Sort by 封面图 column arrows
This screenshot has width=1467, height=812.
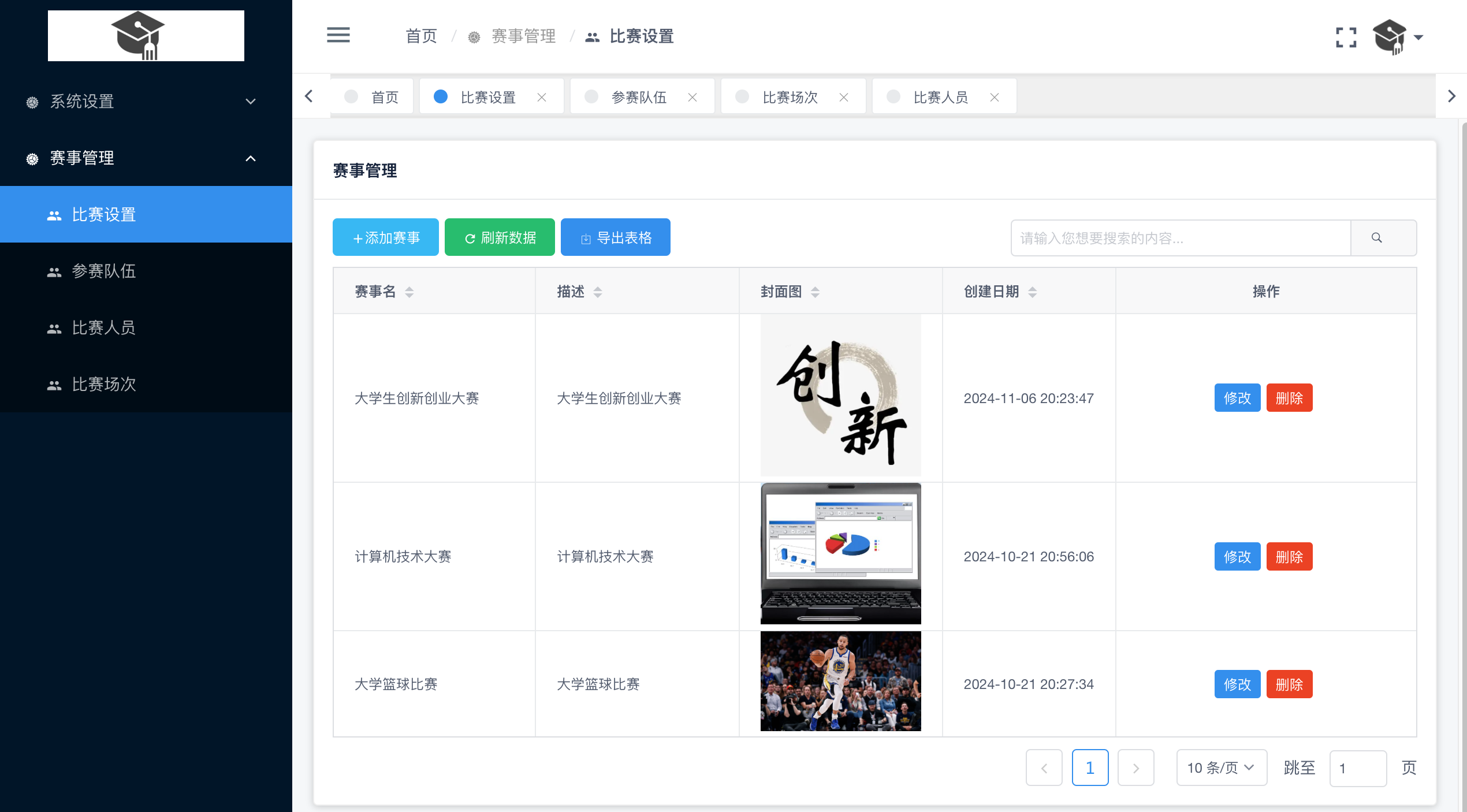815,292
